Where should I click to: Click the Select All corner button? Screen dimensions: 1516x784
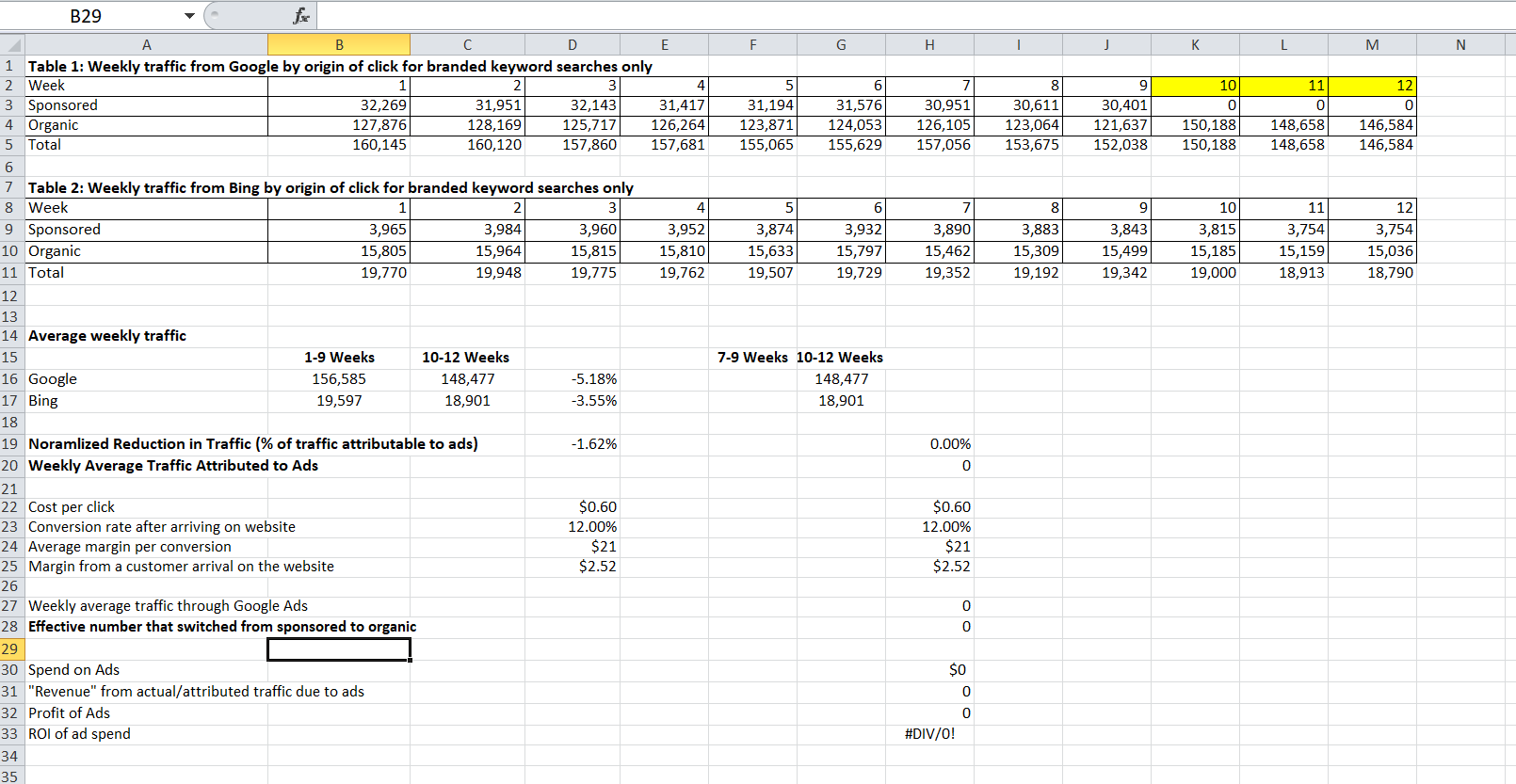click(x=12, y=44)
